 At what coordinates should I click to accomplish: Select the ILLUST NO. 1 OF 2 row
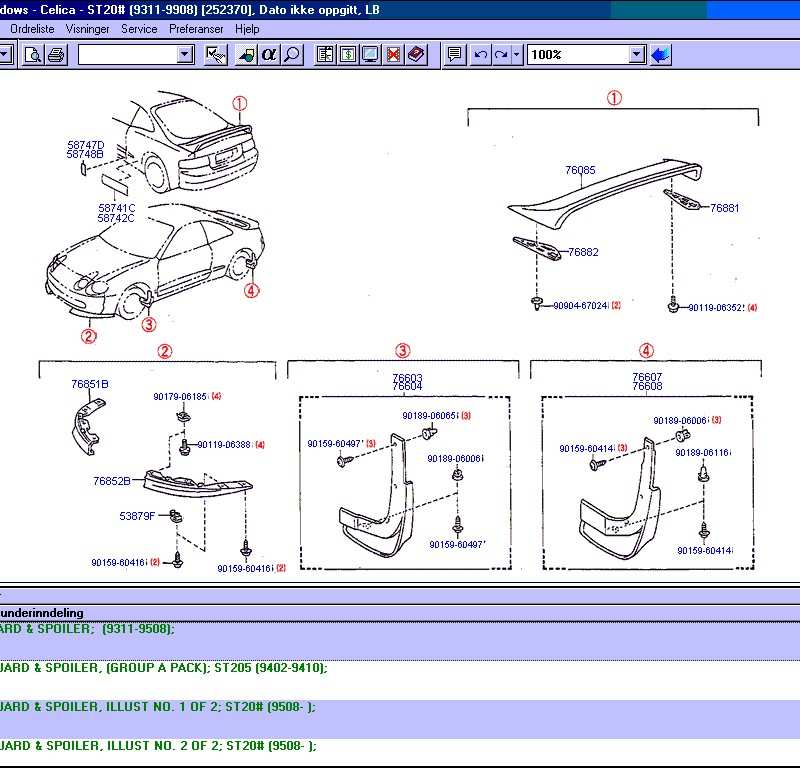[400, 720]
